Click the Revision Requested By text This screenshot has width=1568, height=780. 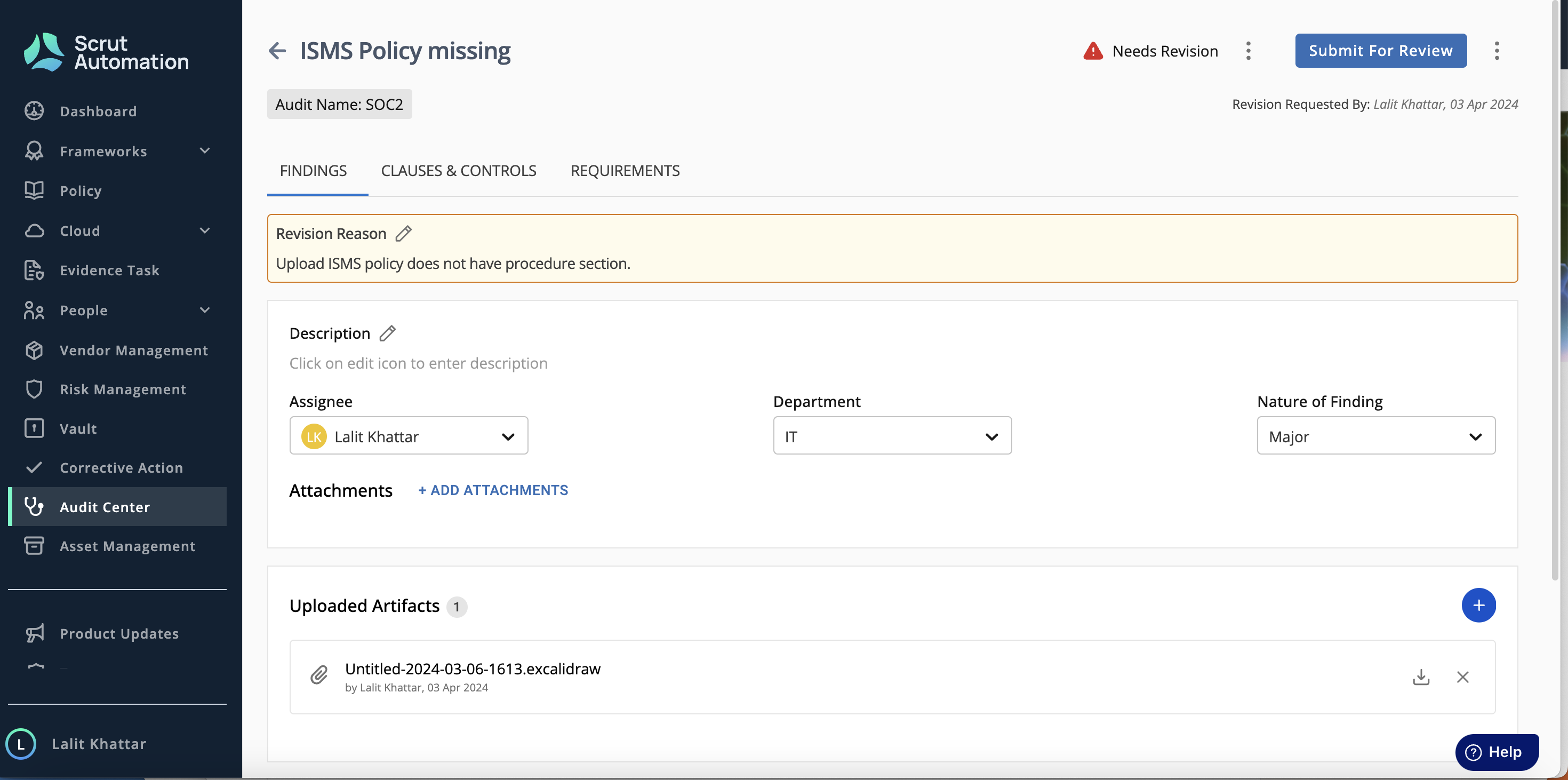click(x=1375, y=104)
